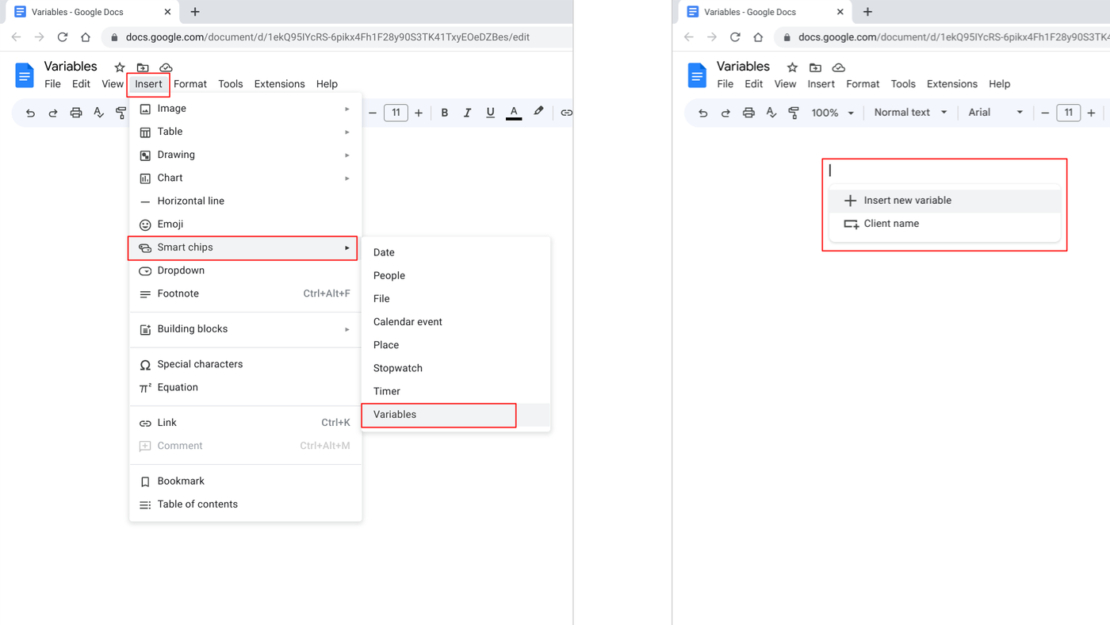Open the text color picker
1110x625 pixels.
(x=513, y=112)
